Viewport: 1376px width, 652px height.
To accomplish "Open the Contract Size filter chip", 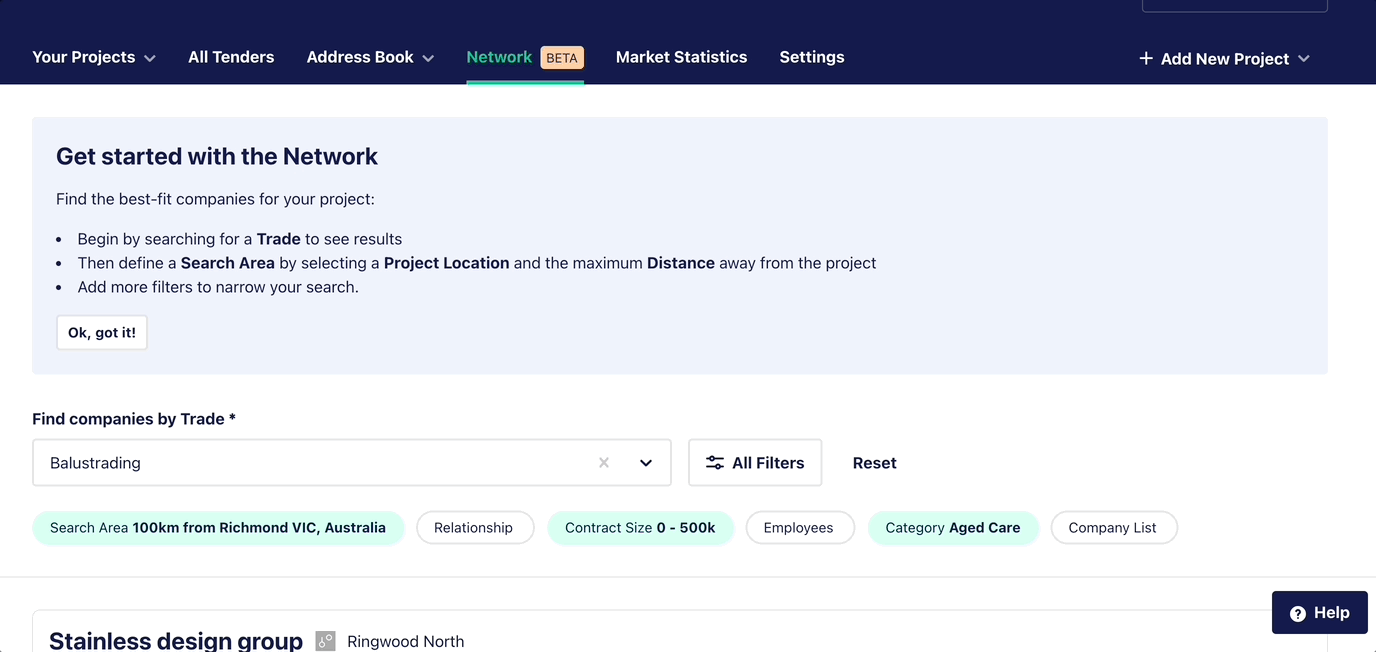I will click(640, 528).
